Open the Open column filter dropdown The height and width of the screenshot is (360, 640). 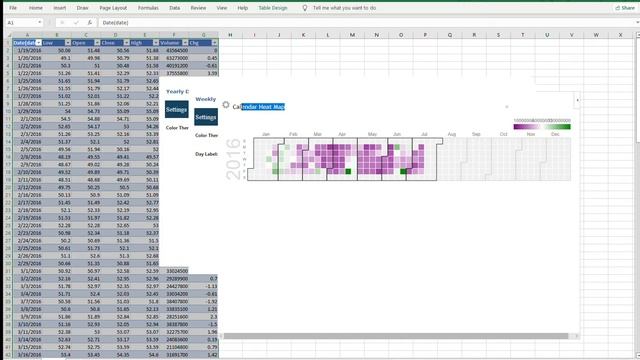click(x=97, y=43)
